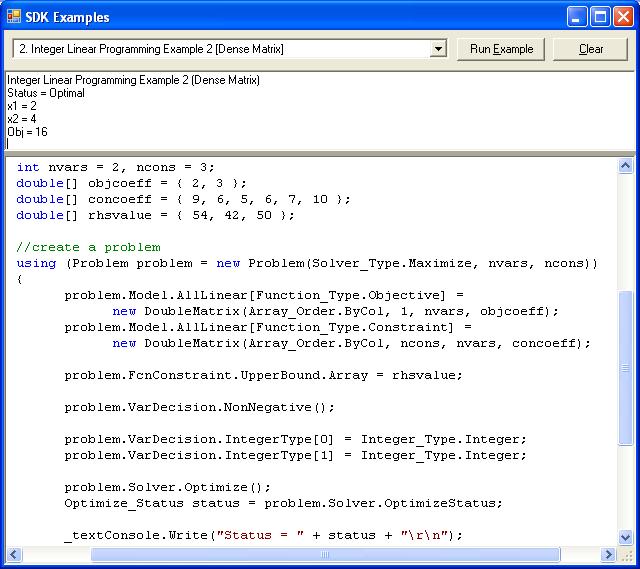Click the splitter bar between output and code
The width and height of the screenshot is (640, 569).
[x=320, y=154]
